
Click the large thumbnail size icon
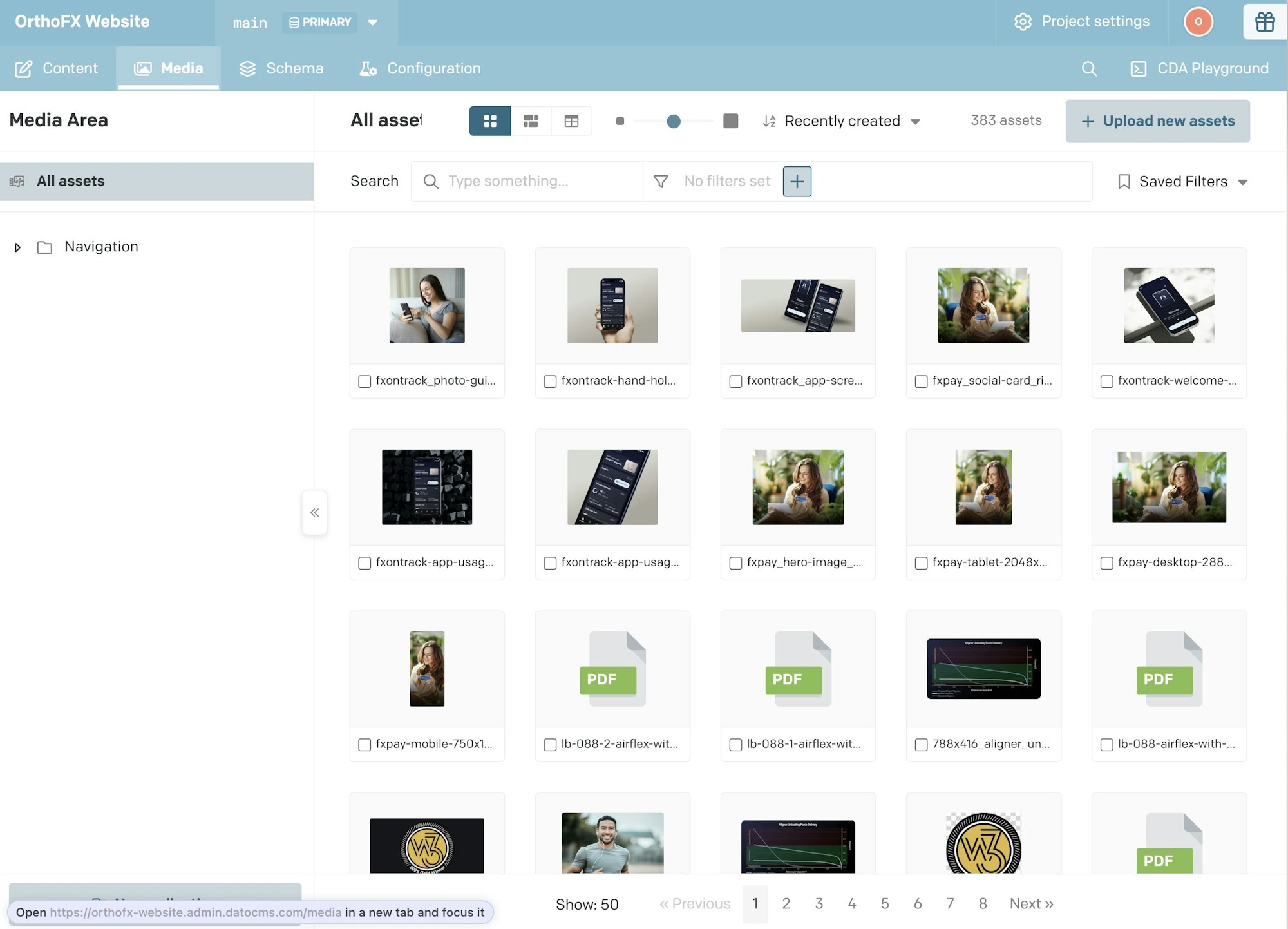730,121
